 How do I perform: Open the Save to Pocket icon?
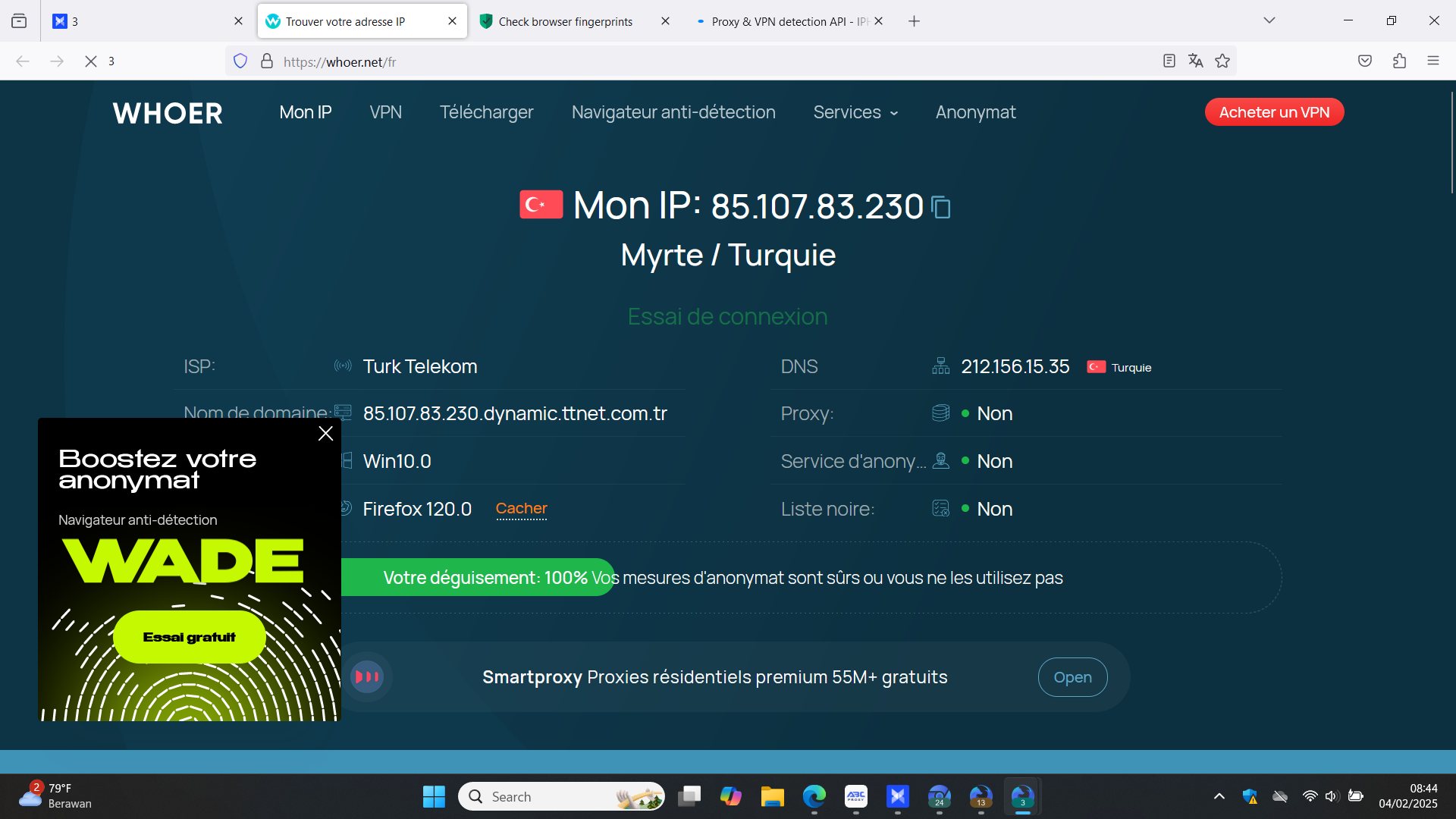point(1365,61)
